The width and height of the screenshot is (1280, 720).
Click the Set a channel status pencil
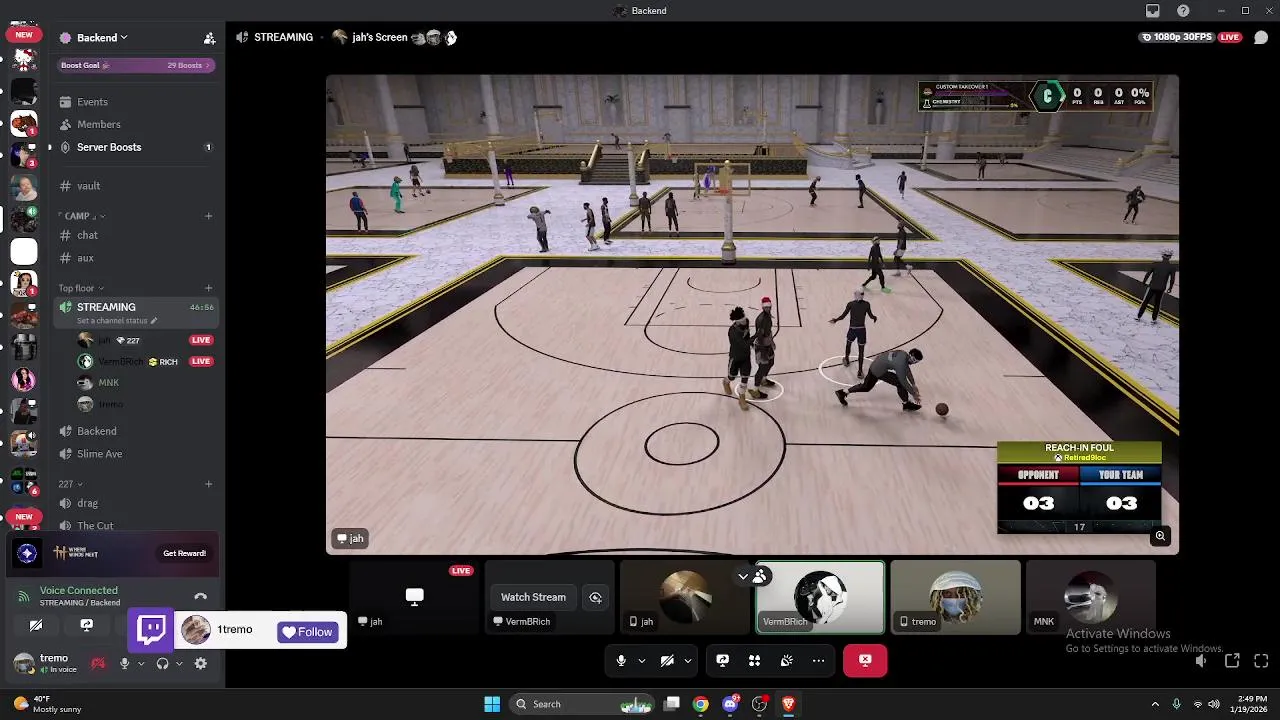click(154, 321)
